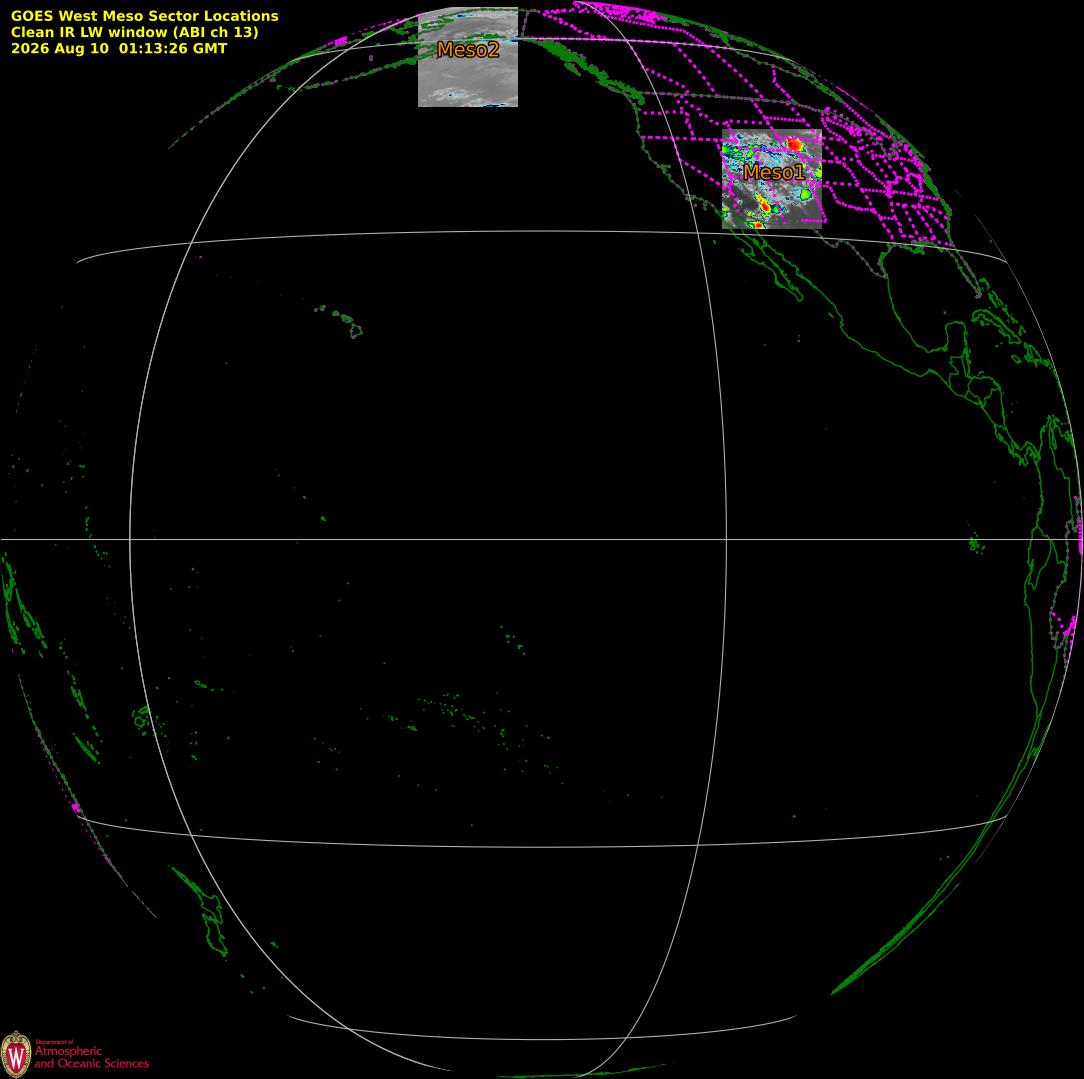The height and width of the screenshot is (1079, 1084).
Task: Click the Atmospheric and Oceanic Sciences text
Action: (x=91, y=1057)
